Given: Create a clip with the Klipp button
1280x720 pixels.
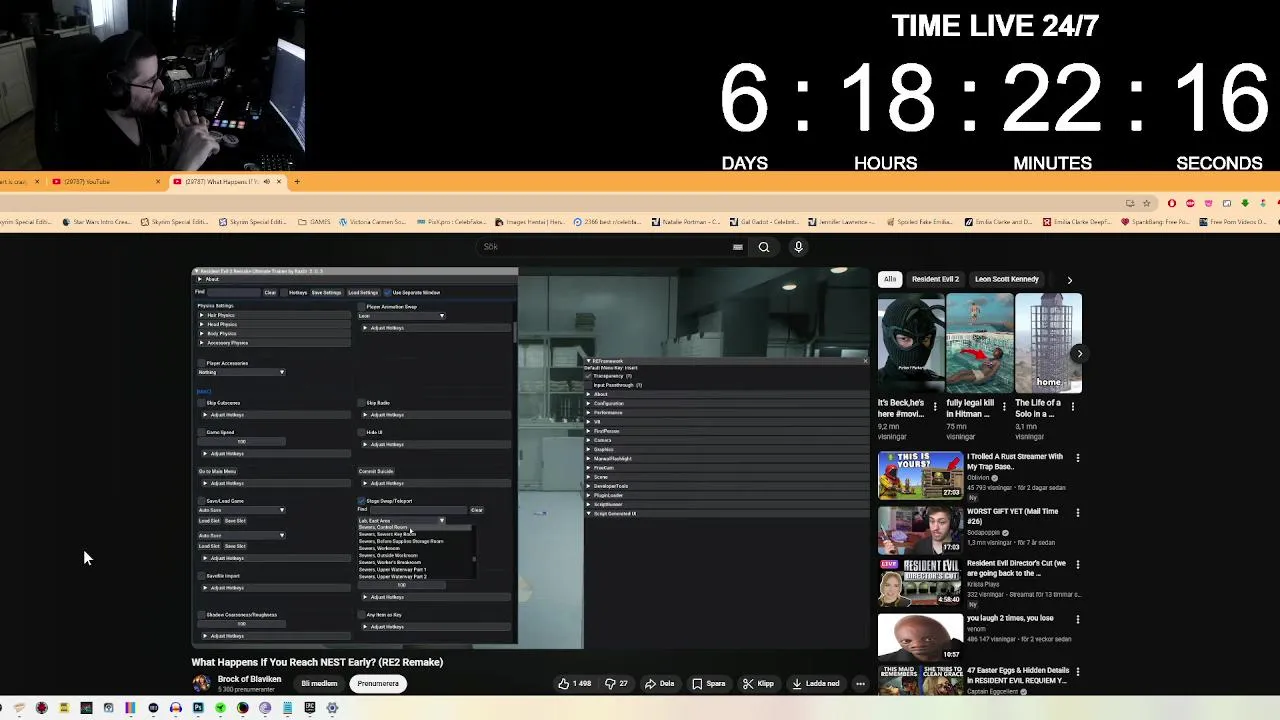Looking at the screenshot, I should tap(758, 684).
